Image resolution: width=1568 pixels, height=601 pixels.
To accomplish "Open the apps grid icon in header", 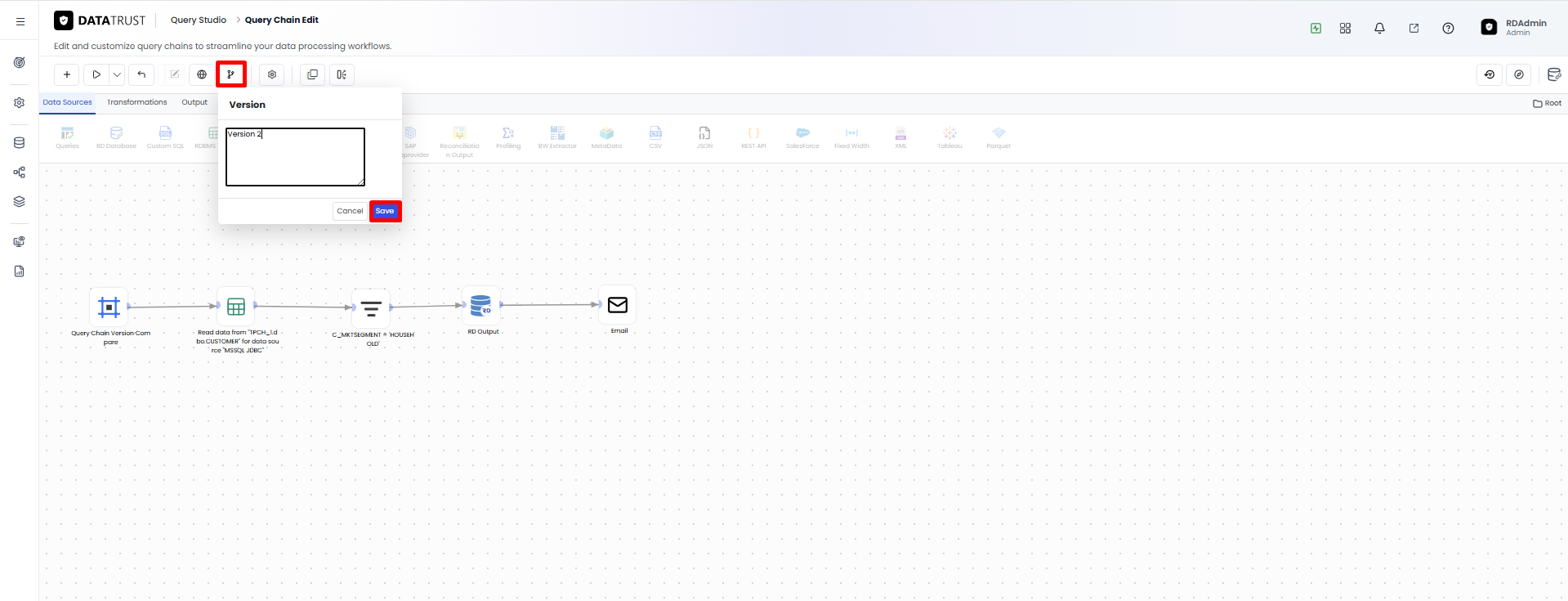I will click(1345, 28).
